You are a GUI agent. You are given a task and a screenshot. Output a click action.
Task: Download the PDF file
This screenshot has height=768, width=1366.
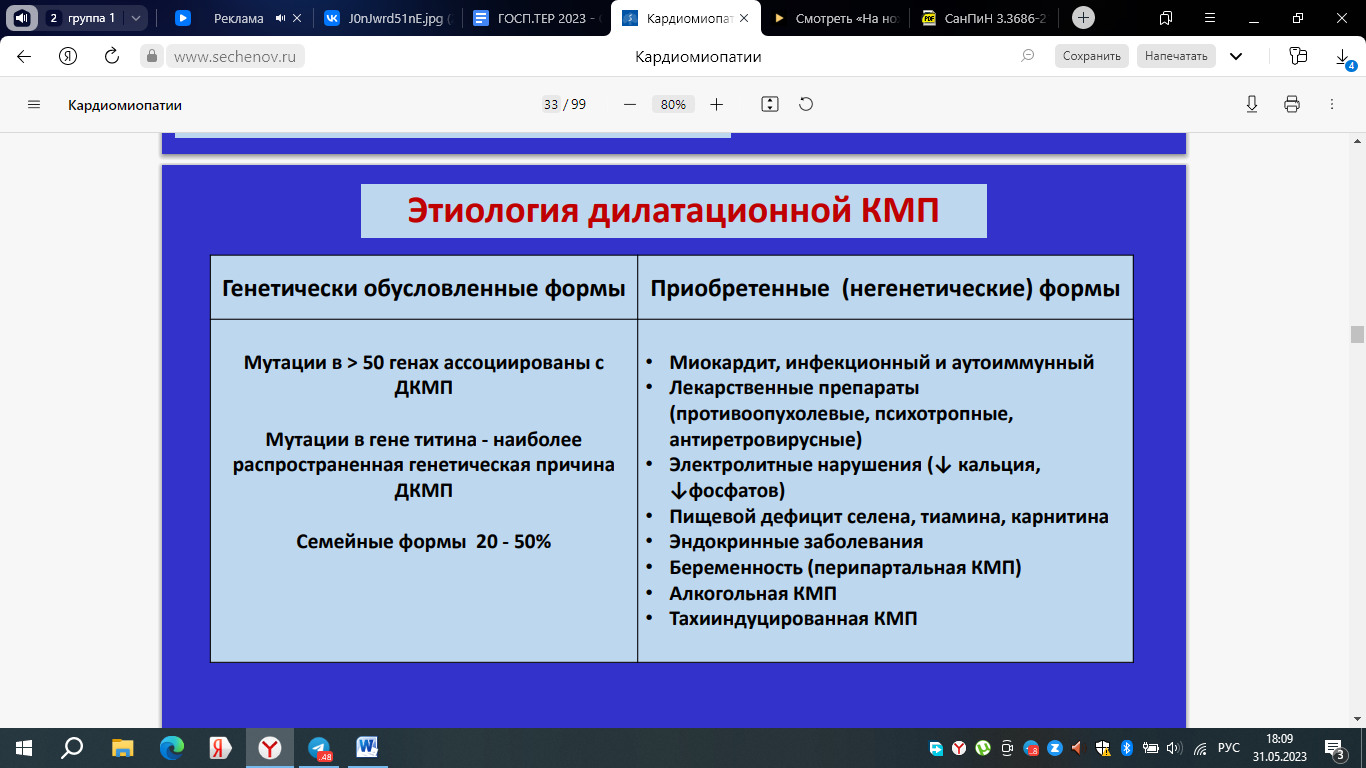click(x=1251, y=104)
